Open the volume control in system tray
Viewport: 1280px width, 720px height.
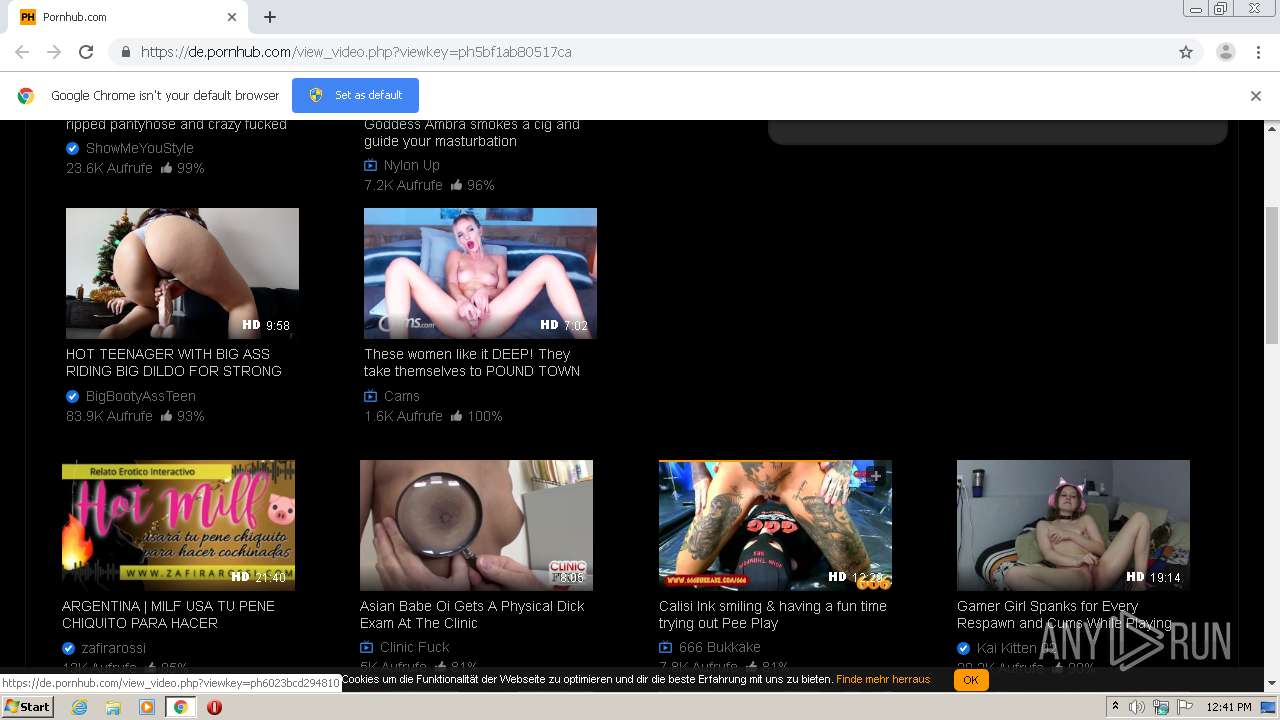point(1137,707)
